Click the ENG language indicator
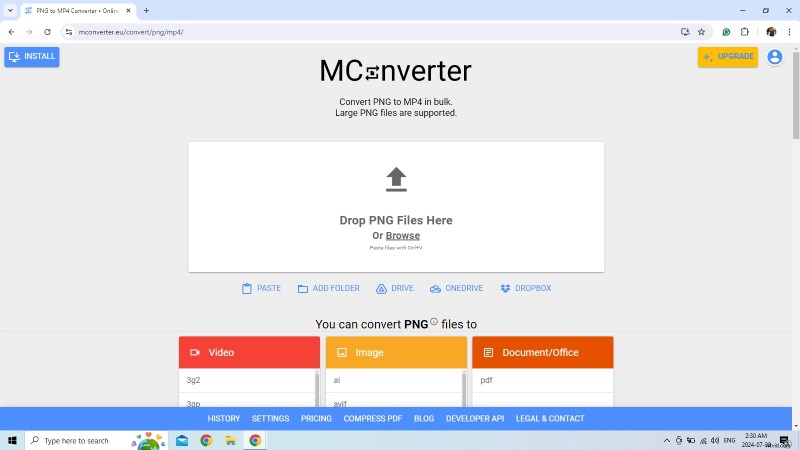Viewport: 800px width, 450px height. (730, 440)
